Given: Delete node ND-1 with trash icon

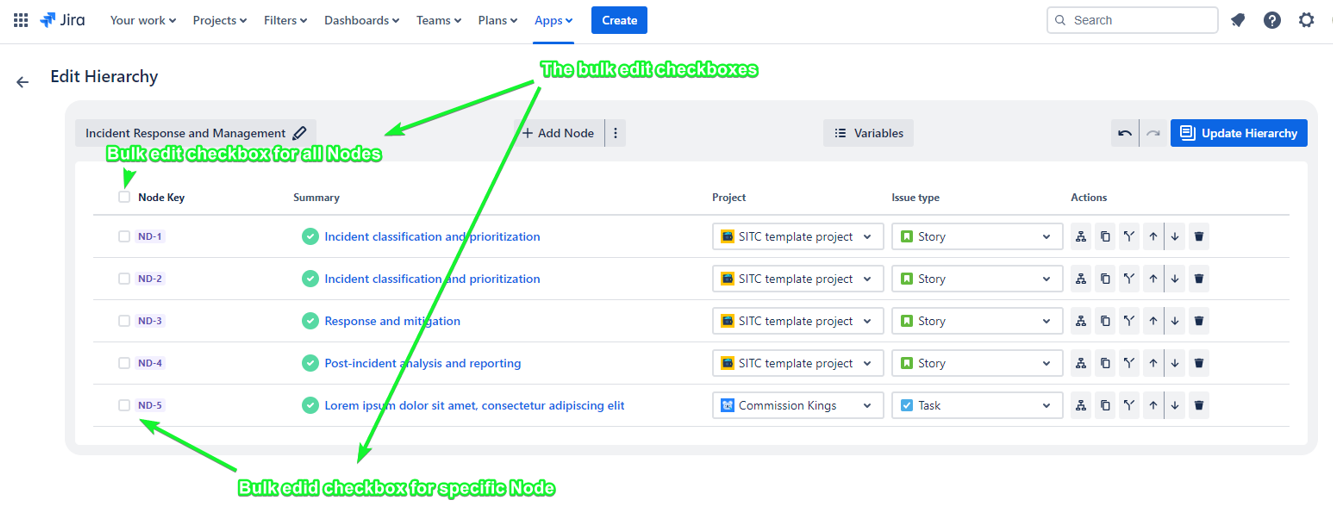Looking at the screenshot, I should 1199,237.
